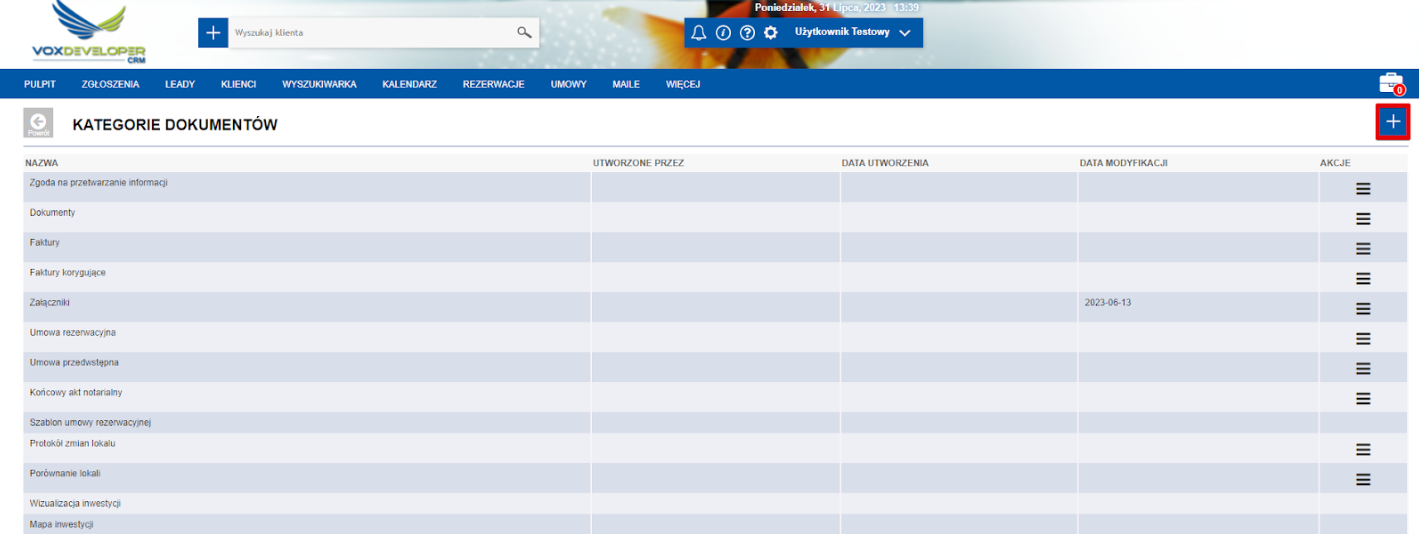Select the Załączniki row name
The height and width of the screenshot is (534, 1419).
click(x=50, y=302)
